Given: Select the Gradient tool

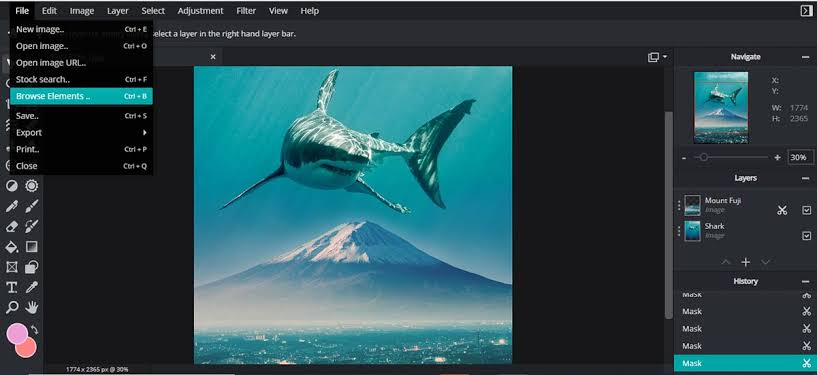Looking at the screenshot, I should pos(32,246).
